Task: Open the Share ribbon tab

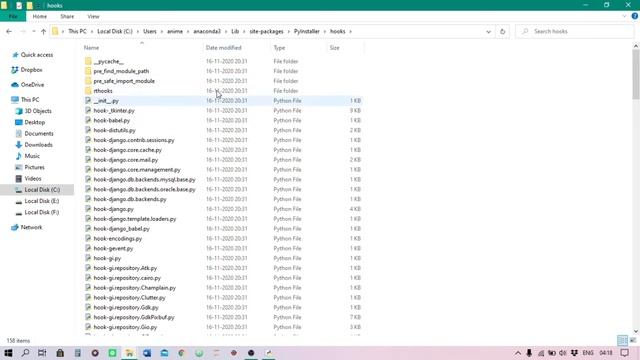Action: coord(67,16)
